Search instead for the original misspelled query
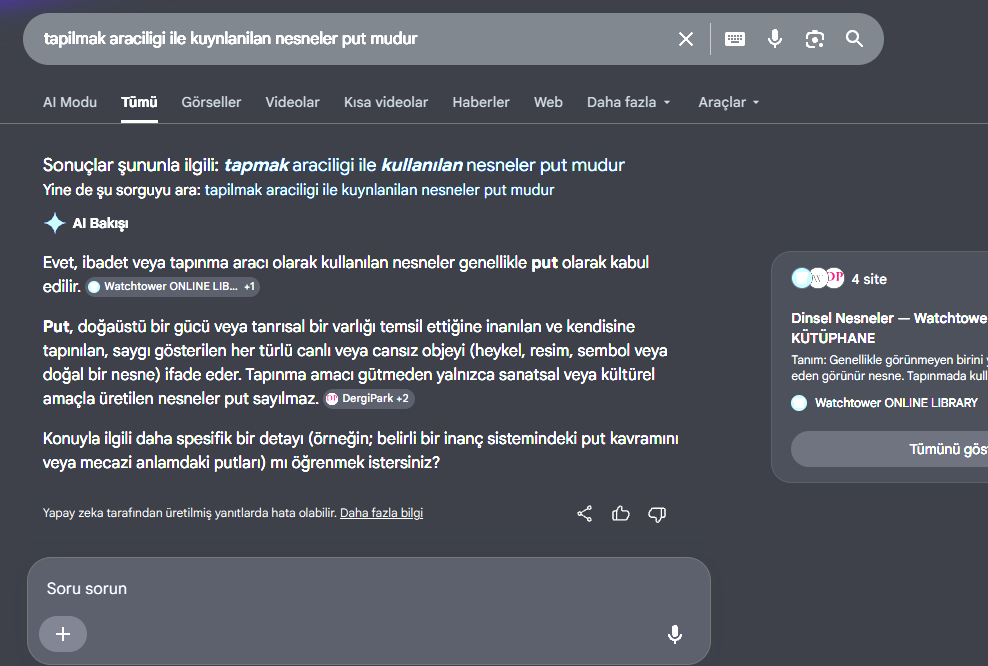 (x=379, y=190)
